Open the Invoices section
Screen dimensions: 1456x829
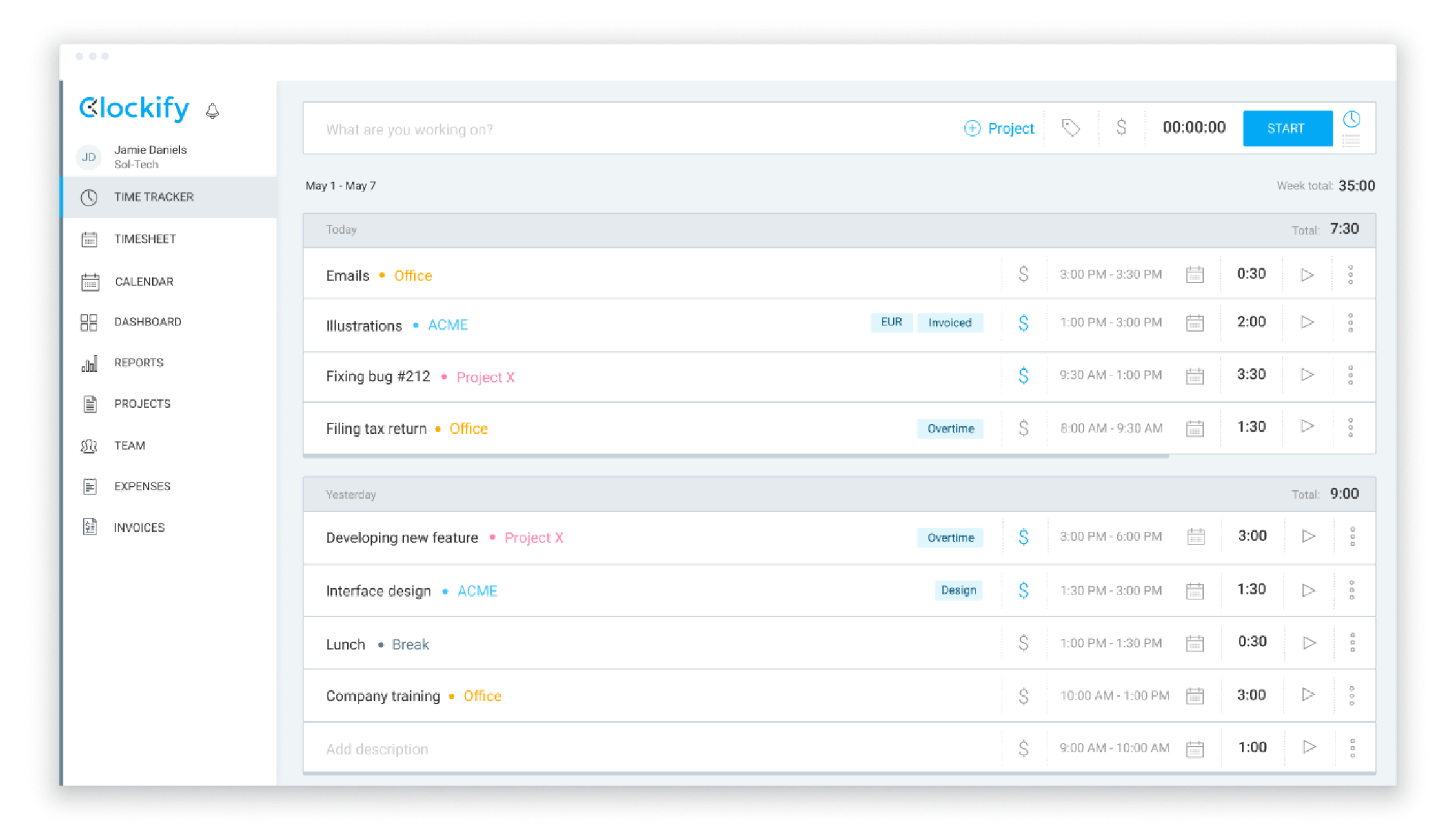[139, 527]
